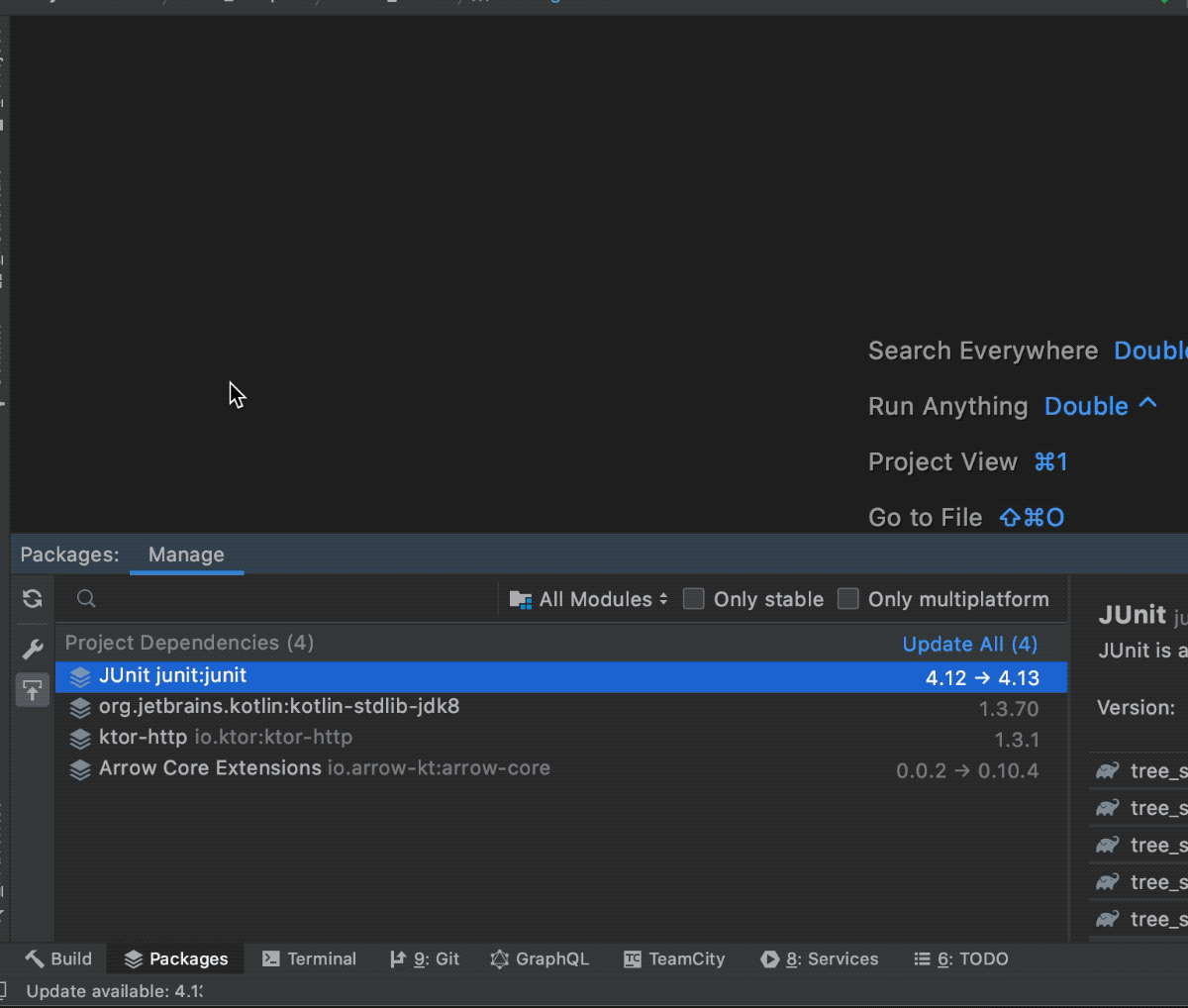
Task: Click the Update available status message
Action: [x=114, y=990]
